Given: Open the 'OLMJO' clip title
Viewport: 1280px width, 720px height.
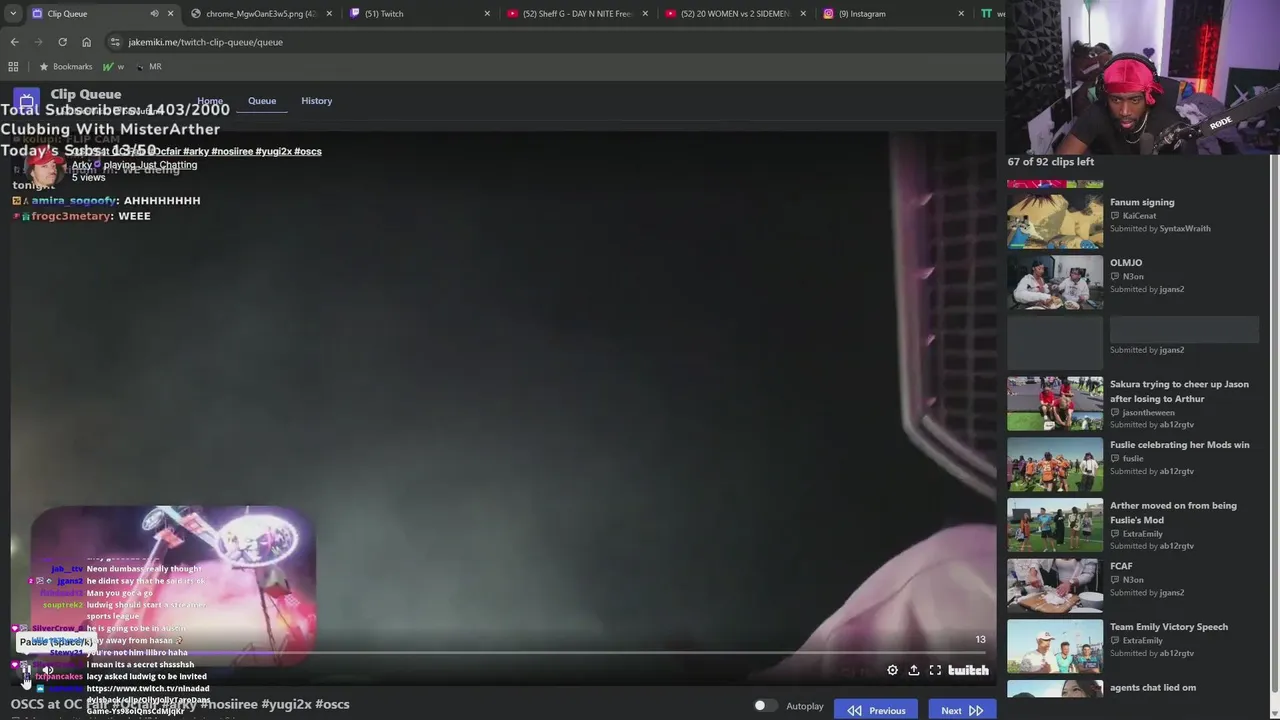Looking at the screenshot, I should click(1126, 263).
